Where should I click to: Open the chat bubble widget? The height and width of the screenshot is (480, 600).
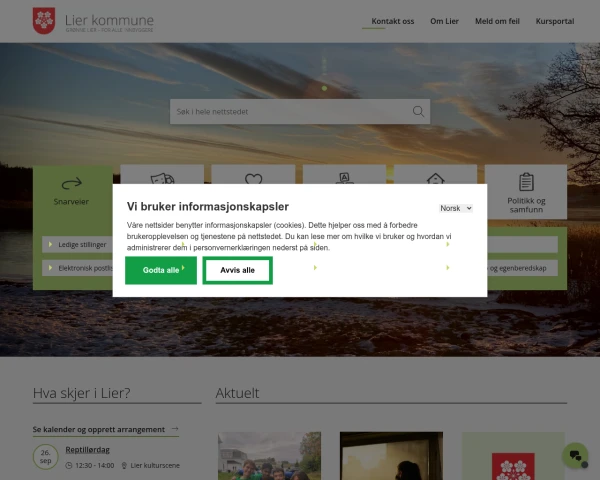pos(575,455)
